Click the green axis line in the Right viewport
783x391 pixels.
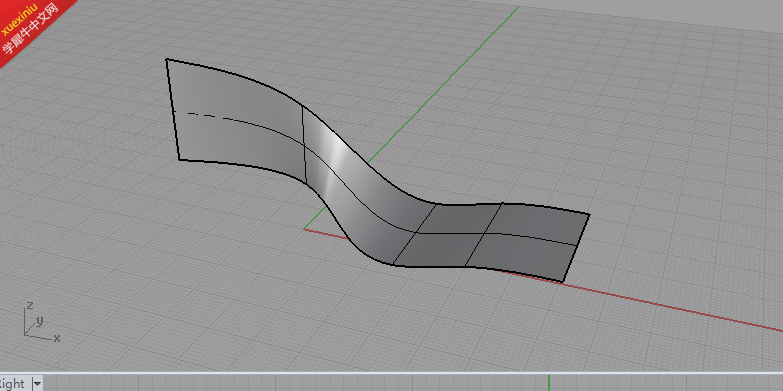(549, 383)
